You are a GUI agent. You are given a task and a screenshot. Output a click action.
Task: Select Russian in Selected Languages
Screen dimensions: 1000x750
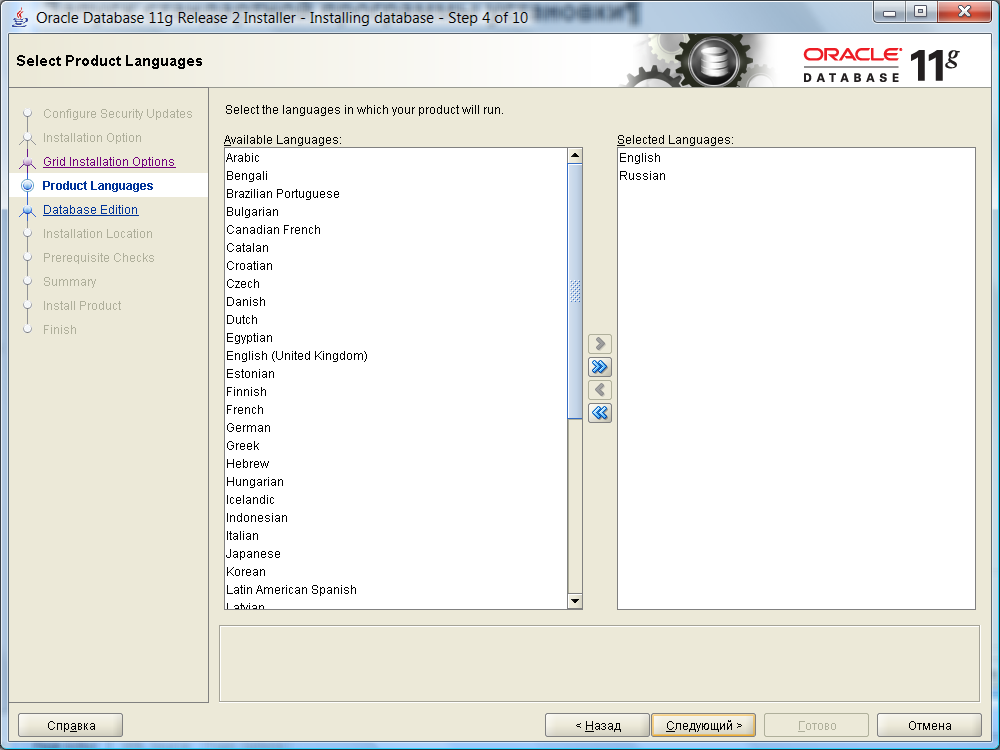[796, 175]
